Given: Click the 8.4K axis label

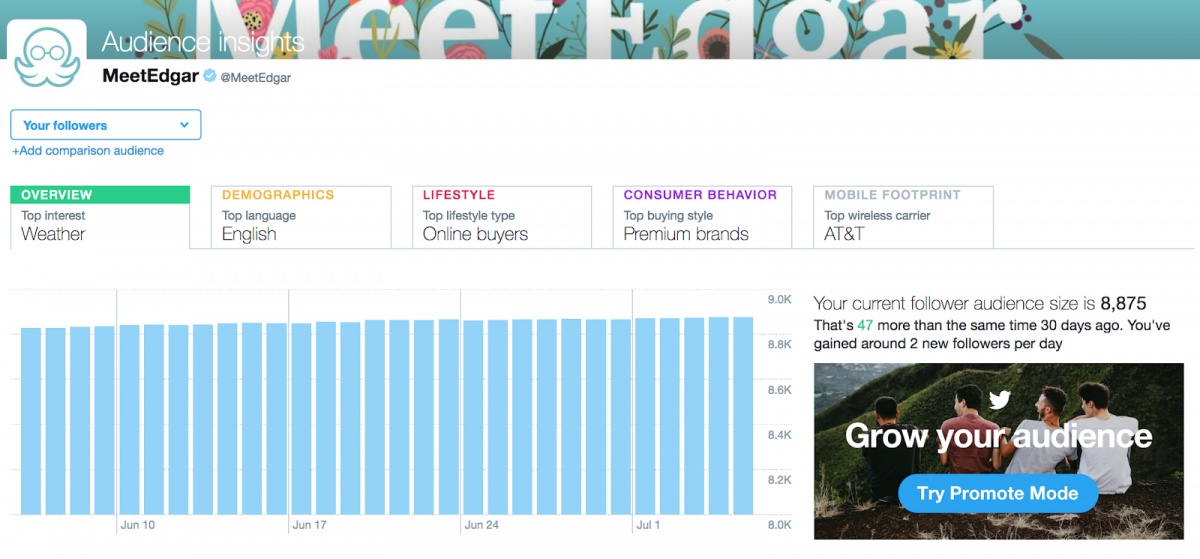Looking at the screenshot, I should point(780,435).
